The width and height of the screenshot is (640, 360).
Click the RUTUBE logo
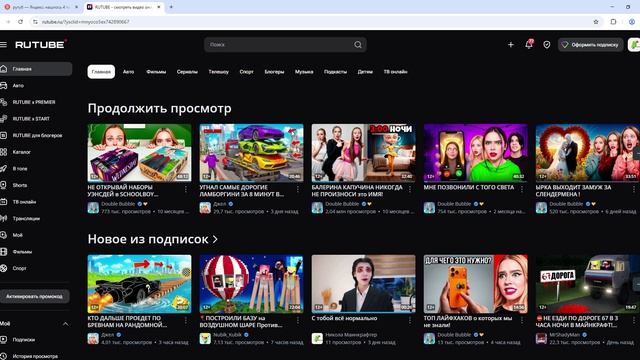[41, 44]
